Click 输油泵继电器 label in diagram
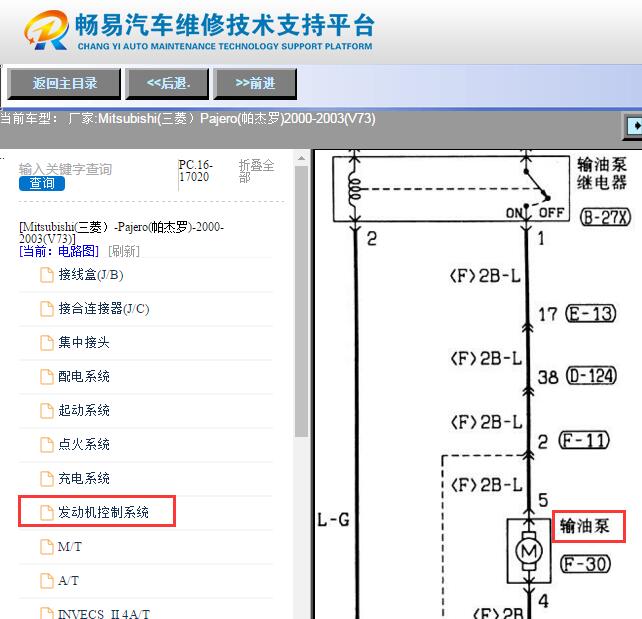 click(x=601, y=174)
